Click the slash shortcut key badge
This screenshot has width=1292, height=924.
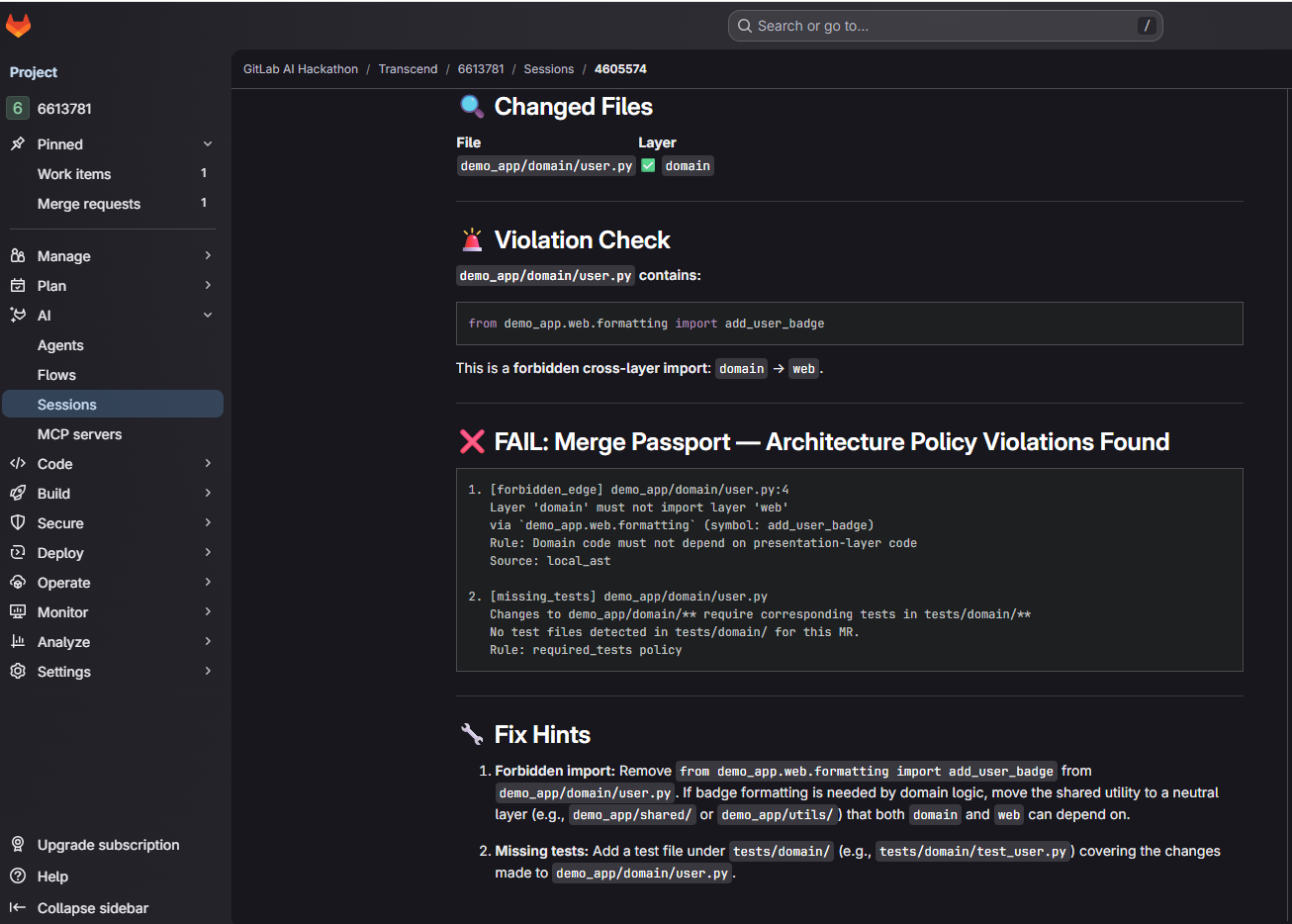tap(1147, 26)
